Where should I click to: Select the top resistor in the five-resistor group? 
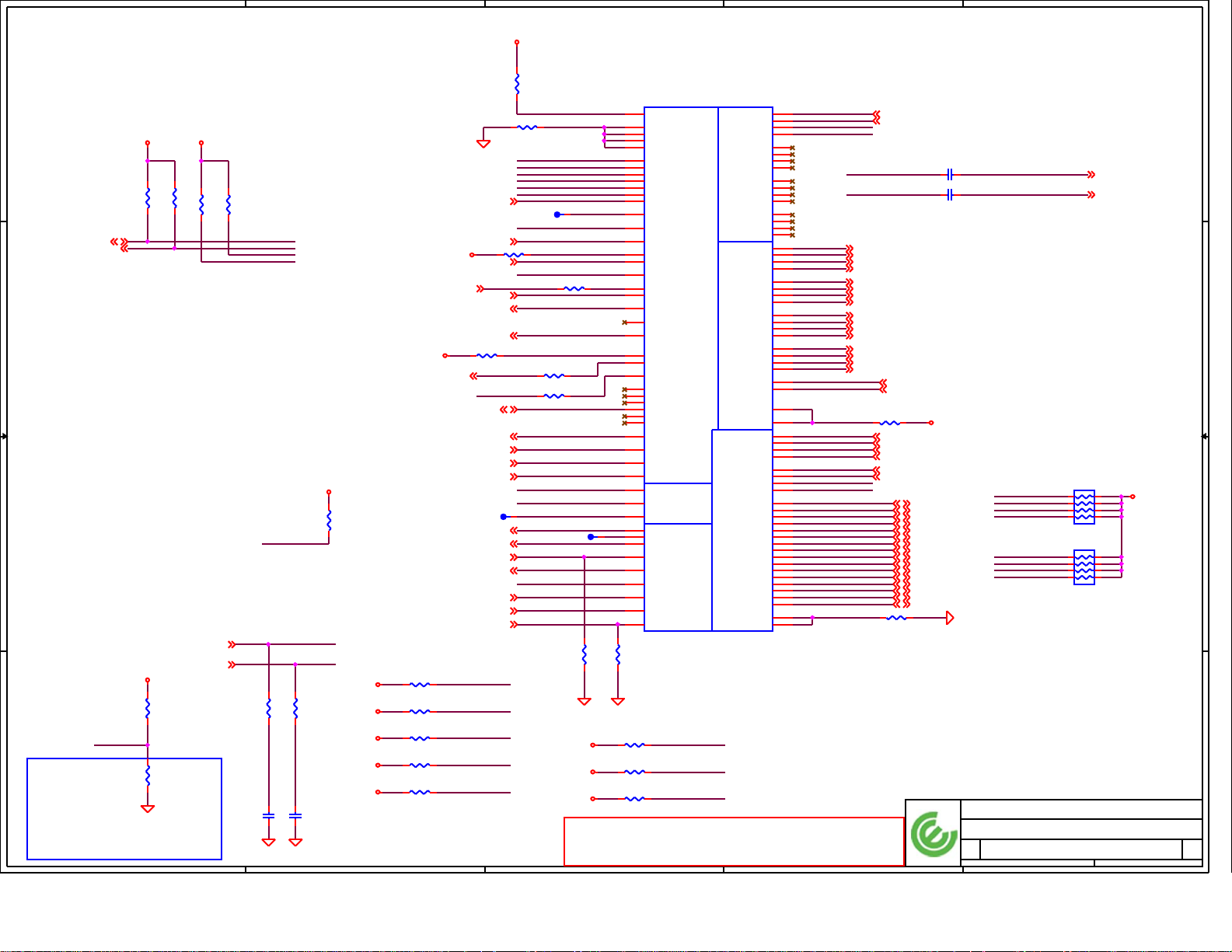tap(420, 685)
